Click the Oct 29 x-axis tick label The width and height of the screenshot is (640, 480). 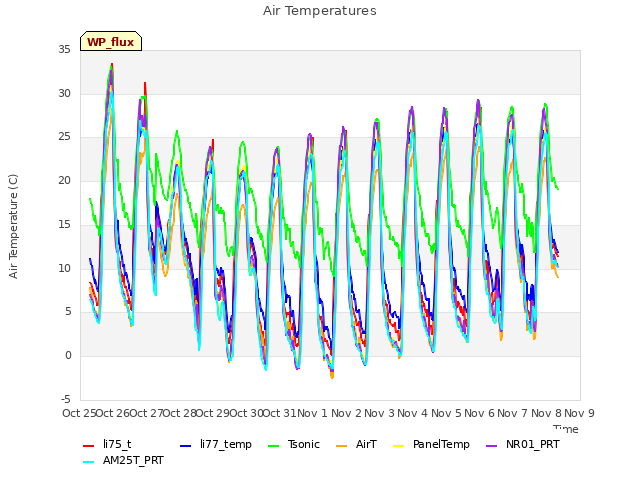point(213,413)
